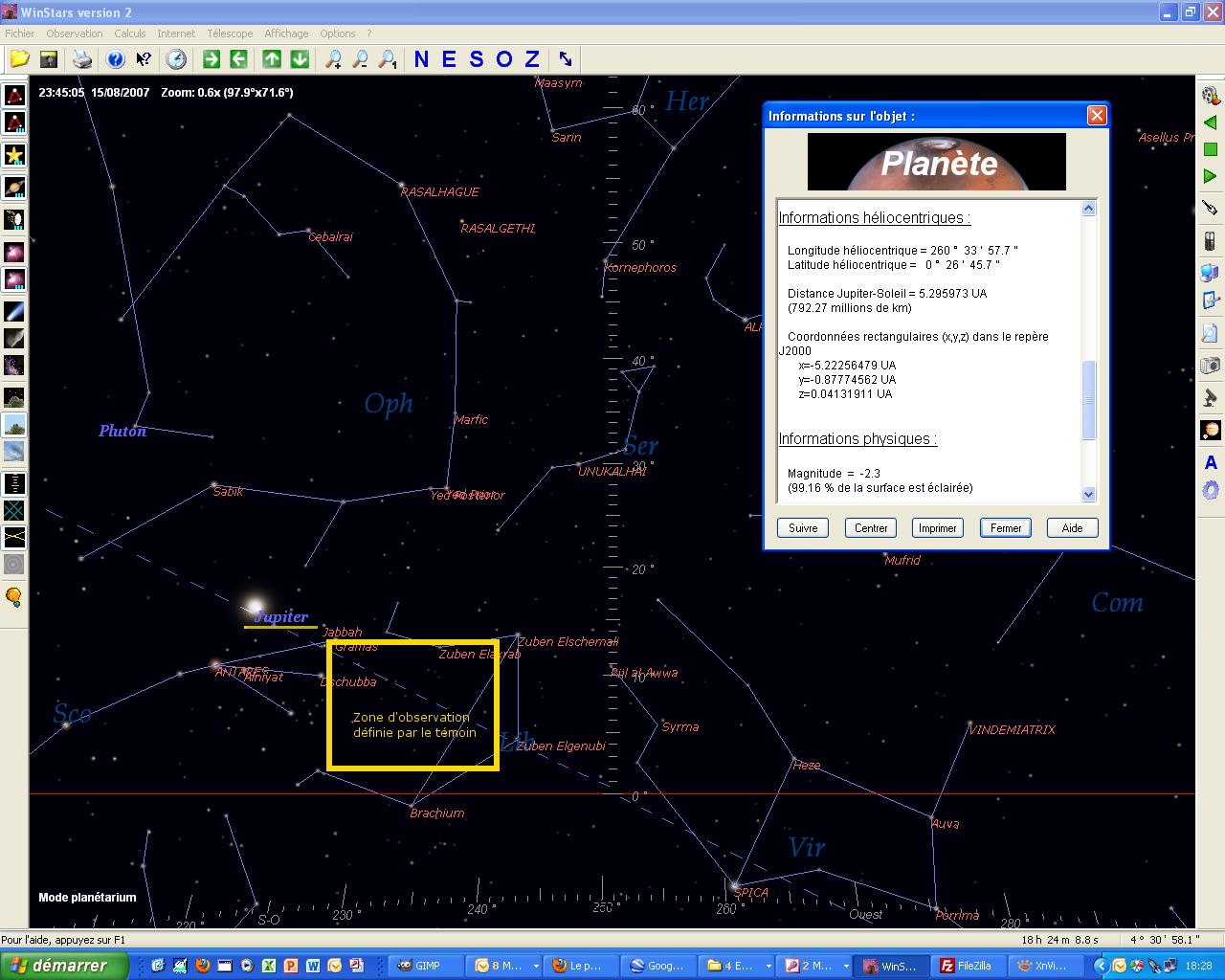Zoom in with the magnifier plus icon
Image resolution: width=1225 pixels, height=980 pixels.
click(x=333, y=59)
